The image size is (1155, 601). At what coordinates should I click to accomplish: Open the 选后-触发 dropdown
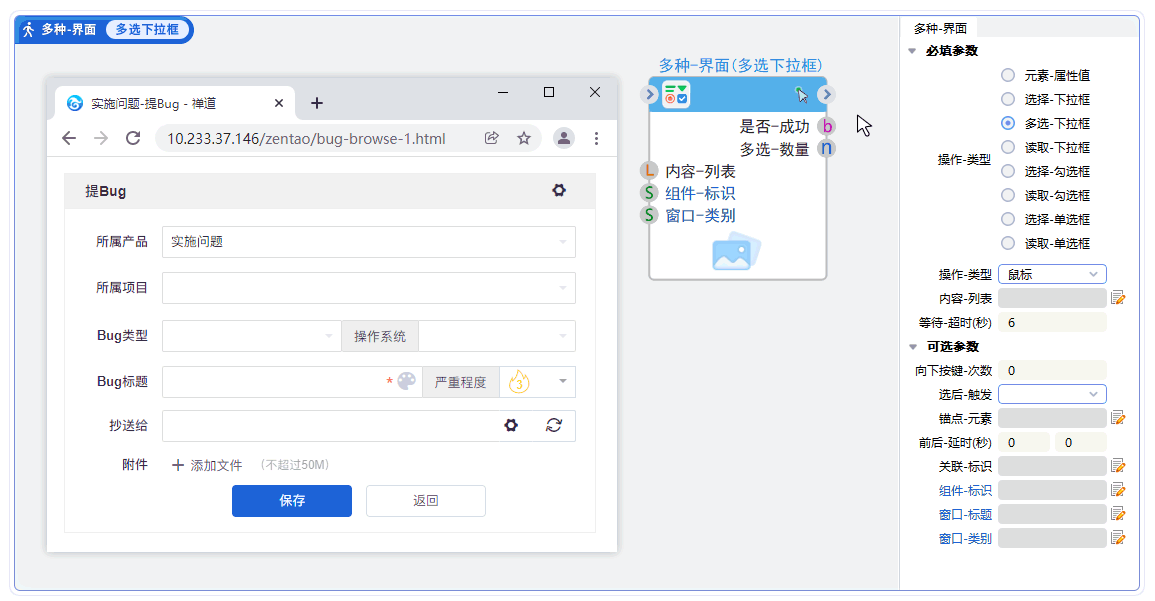[1052, 394]
